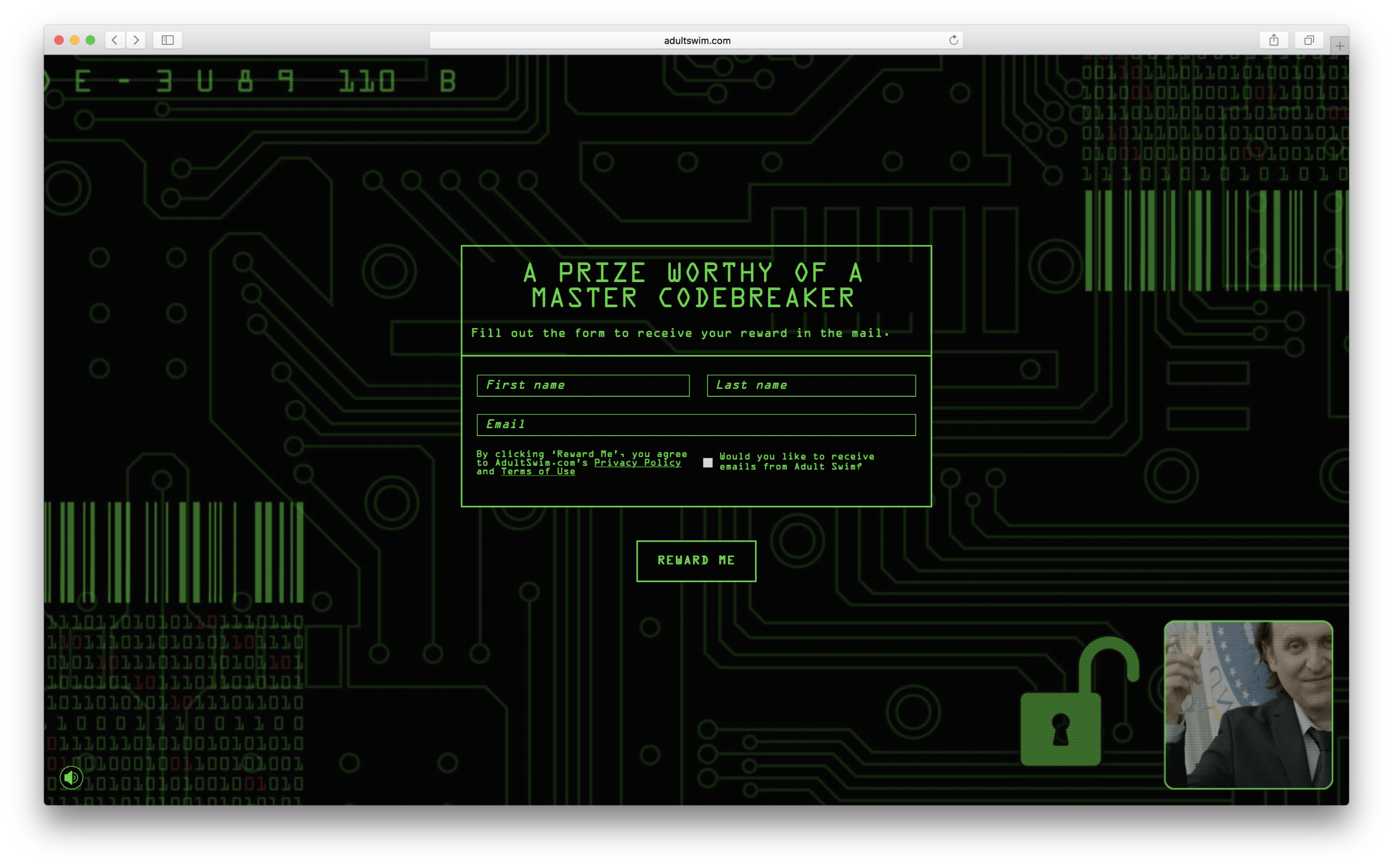Viewport: 1393px width, 868px height.
Task: Open the Share menu icon
Action: pyautogui.click(x=1274, y=40)
